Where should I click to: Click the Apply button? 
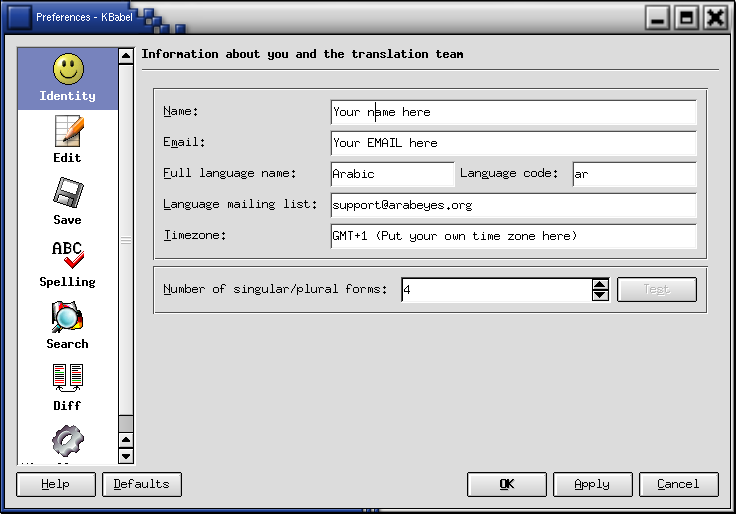pos(592,484)
